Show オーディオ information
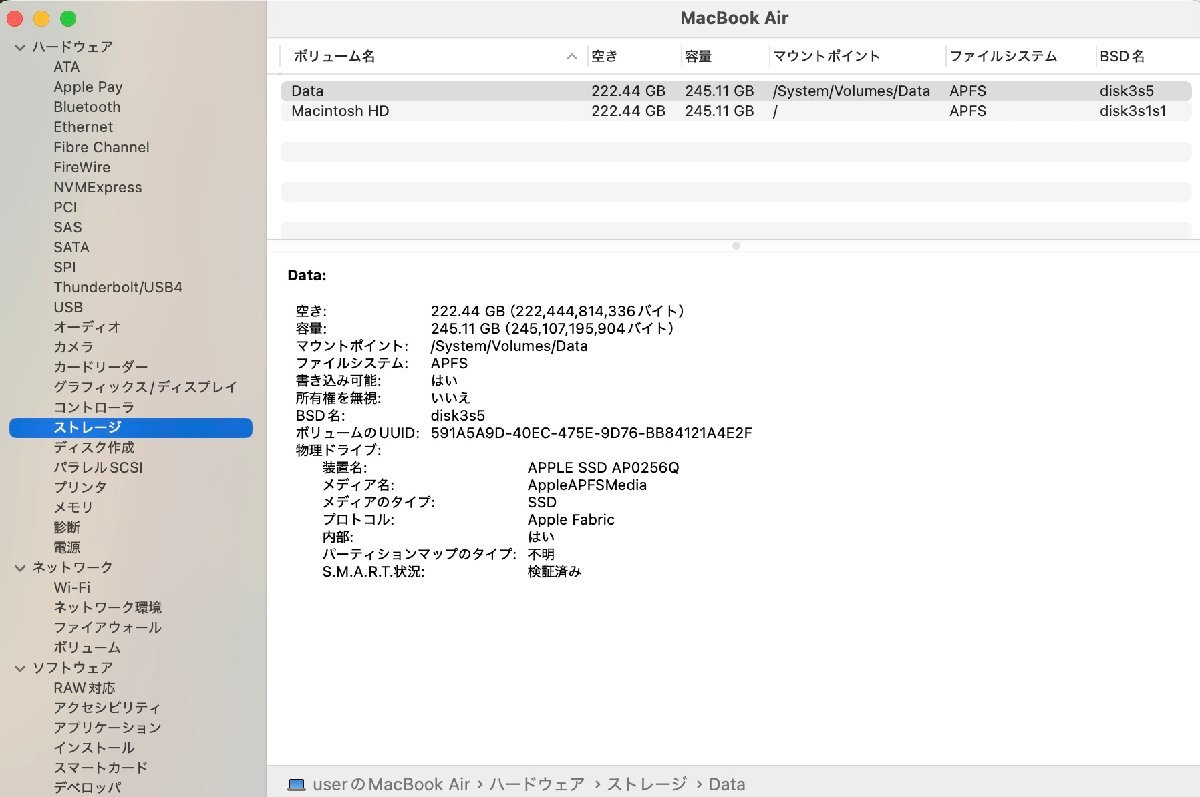This screenshot has width=1200, height=797. pyautogui.click(x=87, y=327)
